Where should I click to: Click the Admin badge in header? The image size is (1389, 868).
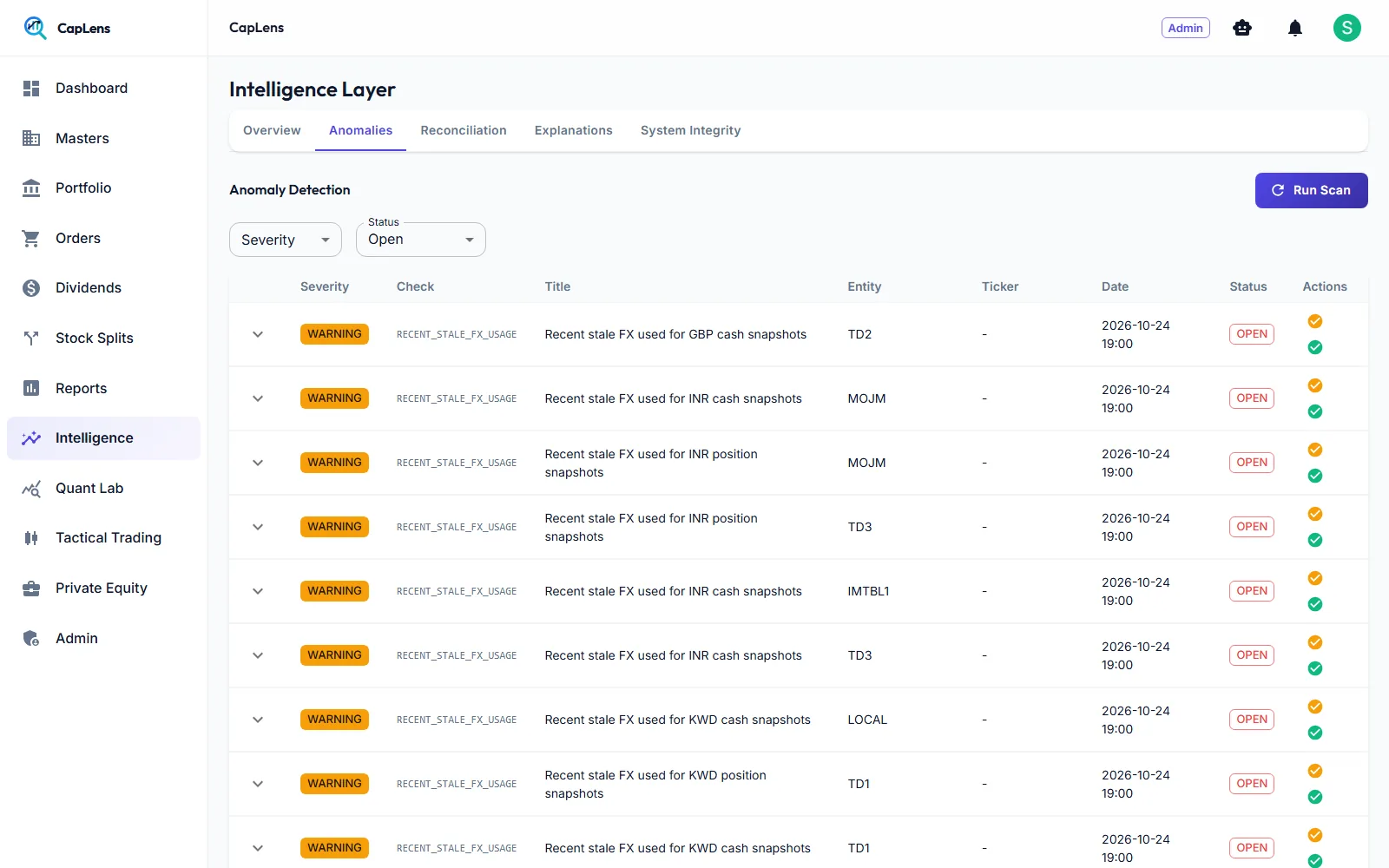point(1186,28)
